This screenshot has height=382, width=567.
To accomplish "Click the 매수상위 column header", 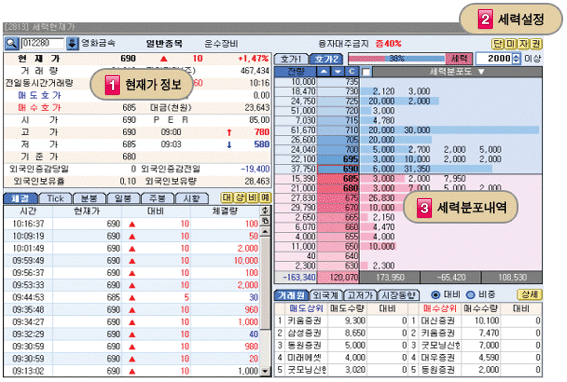I will [440, 309].
